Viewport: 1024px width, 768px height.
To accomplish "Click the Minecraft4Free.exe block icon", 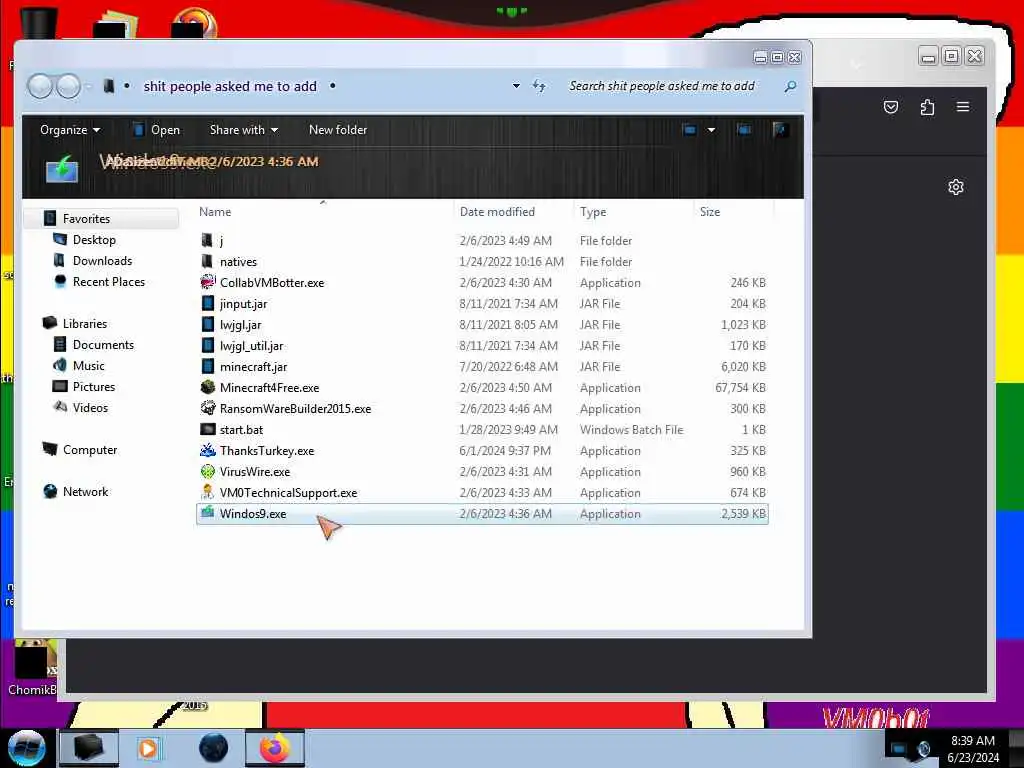I will coord(208,387).
